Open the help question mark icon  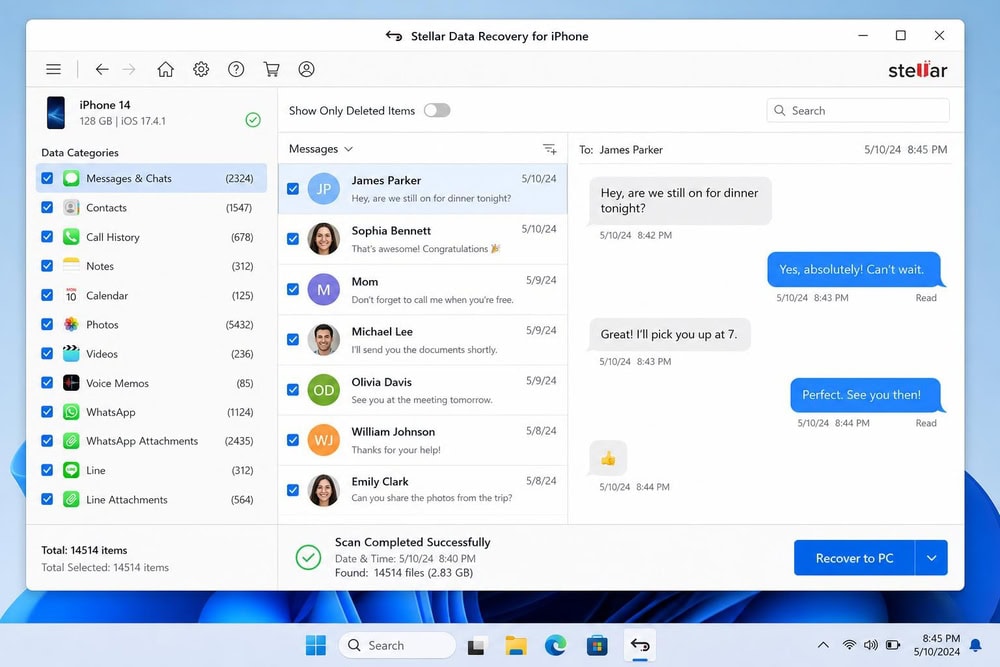point(236,69)
